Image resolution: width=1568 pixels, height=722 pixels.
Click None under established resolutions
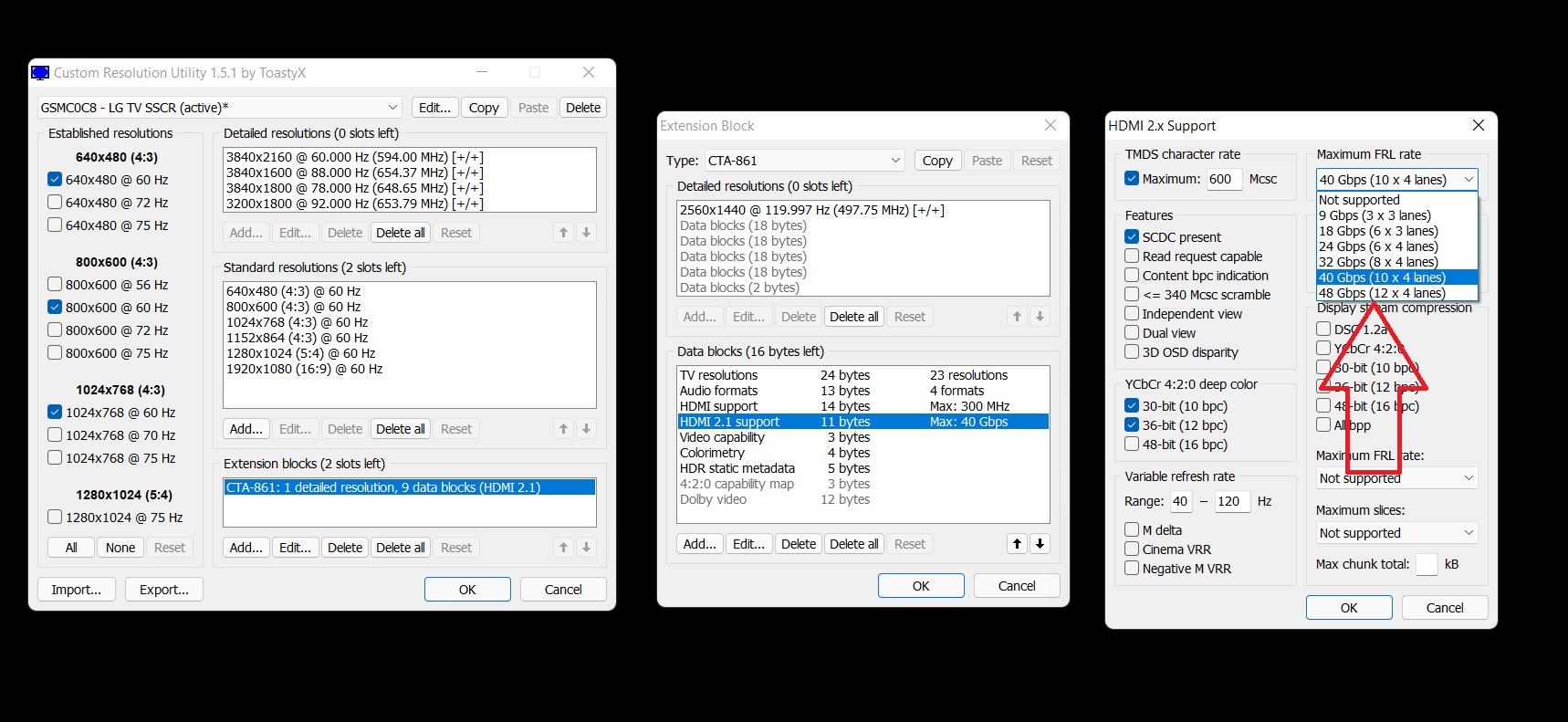[x=120, y=548]
